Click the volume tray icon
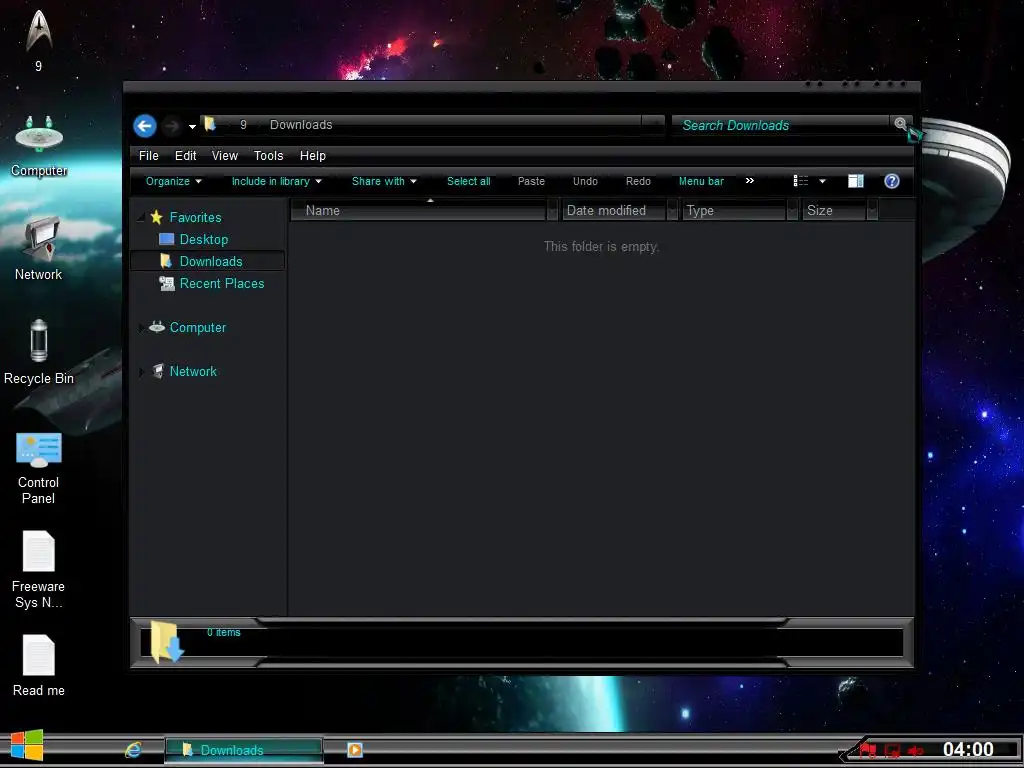Image resolution: width=1024 pixels, height=768 pixels. click(916, 751)
